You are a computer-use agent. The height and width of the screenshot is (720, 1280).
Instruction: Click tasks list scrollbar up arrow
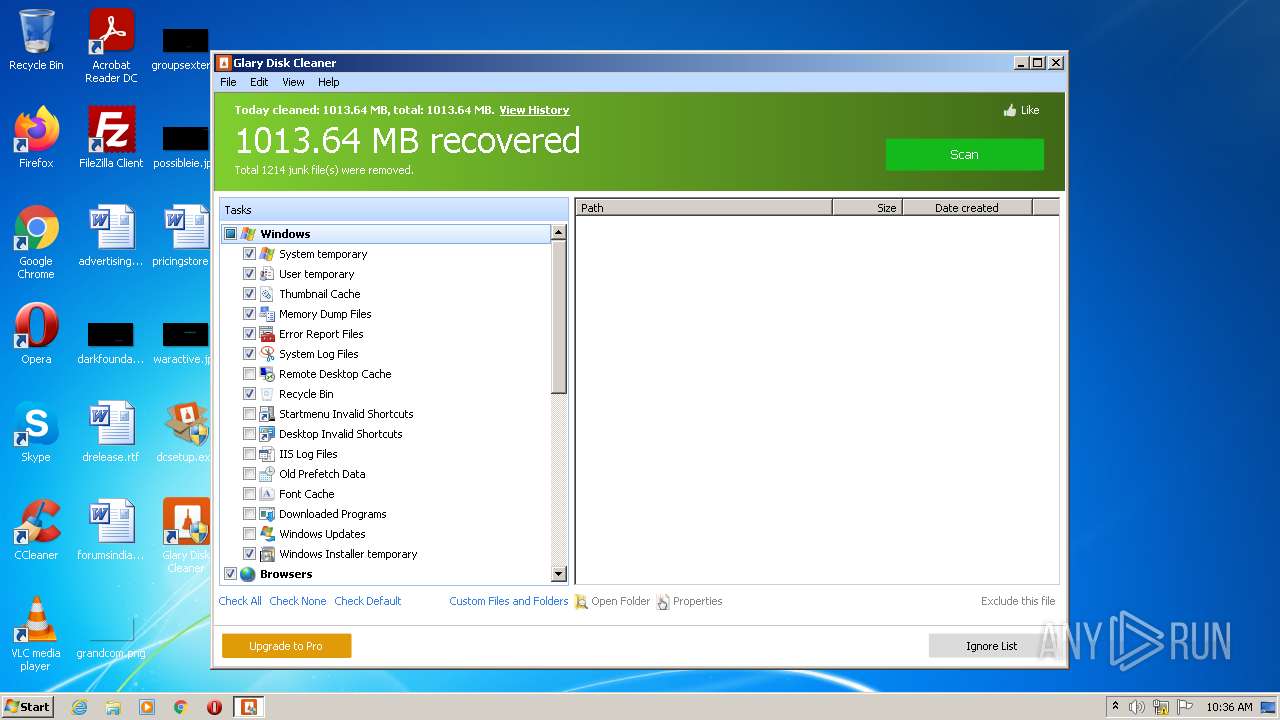(559, 232)
